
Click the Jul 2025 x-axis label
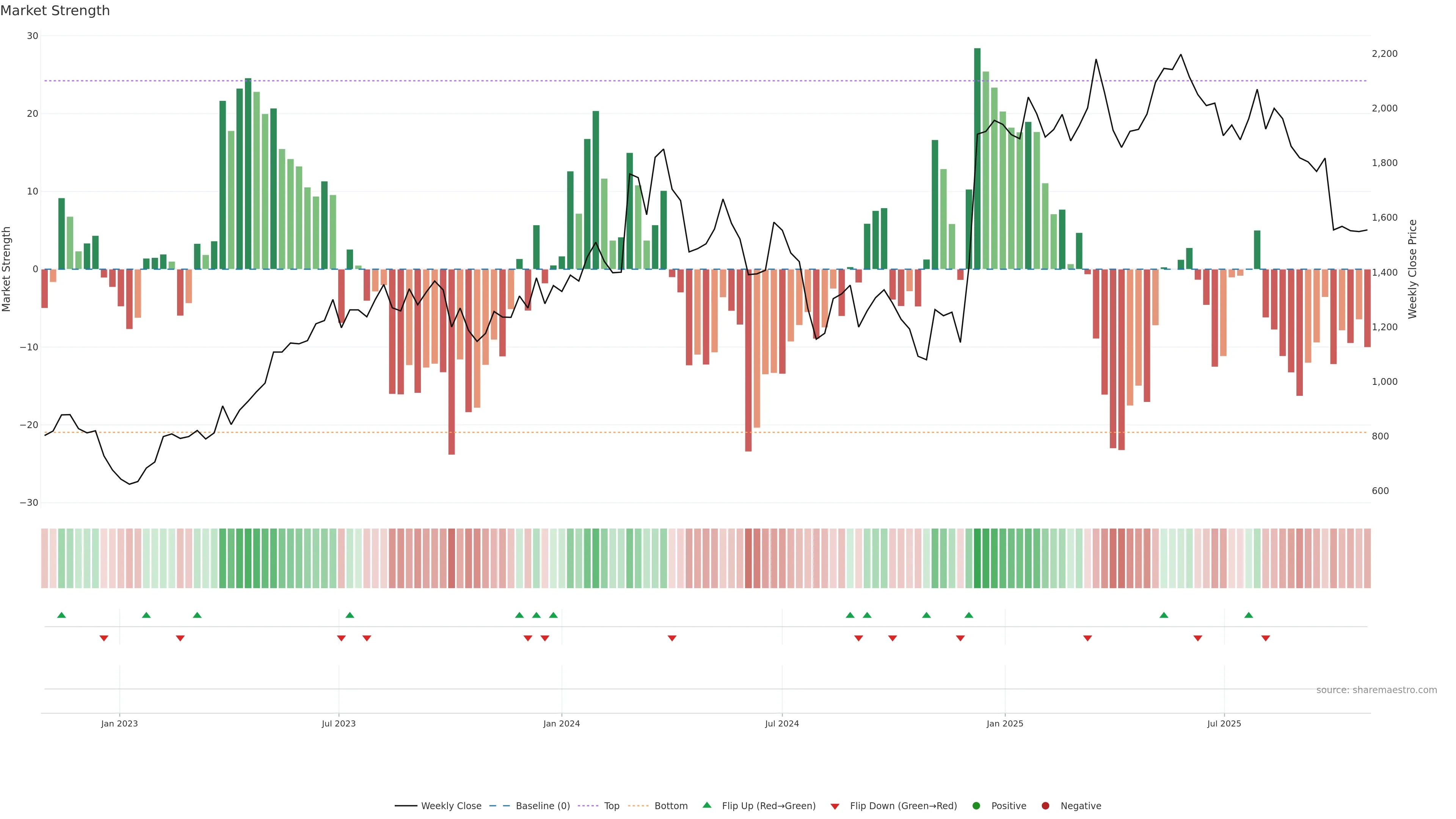tap(1224, 723)
